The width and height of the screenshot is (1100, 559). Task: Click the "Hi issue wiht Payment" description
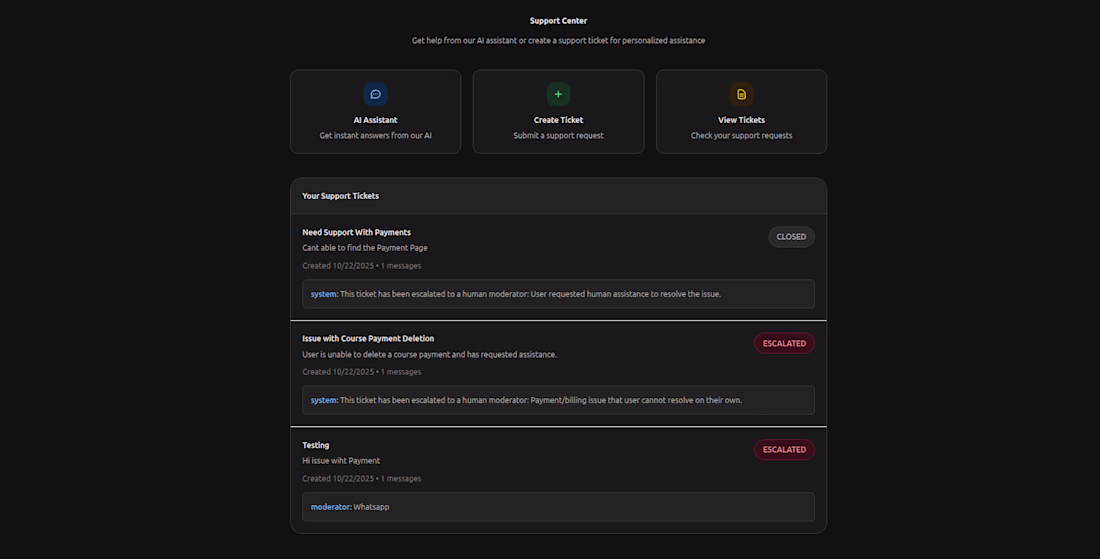coord(341,461)
